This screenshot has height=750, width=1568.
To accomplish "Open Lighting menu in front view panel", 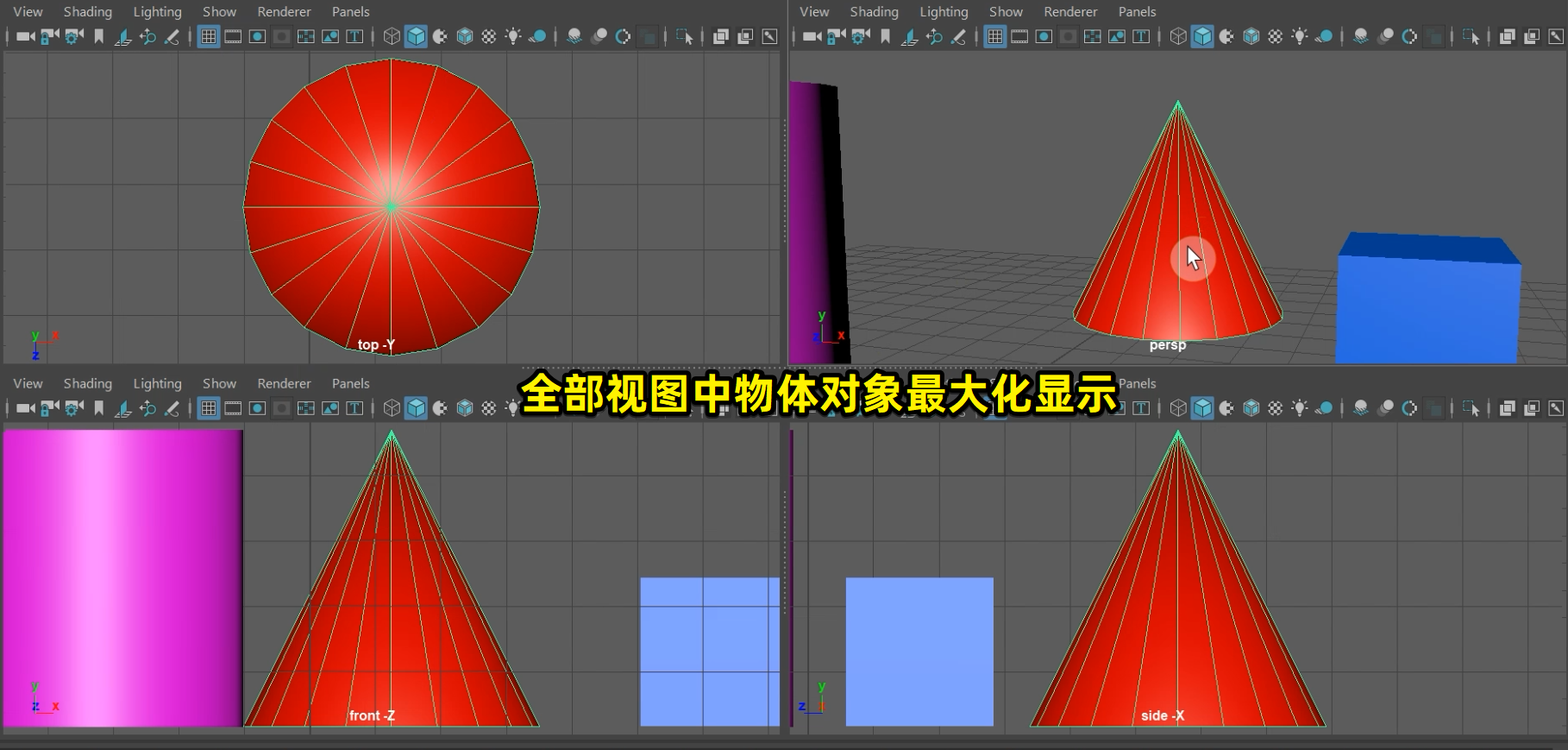I will coord(157,383).
